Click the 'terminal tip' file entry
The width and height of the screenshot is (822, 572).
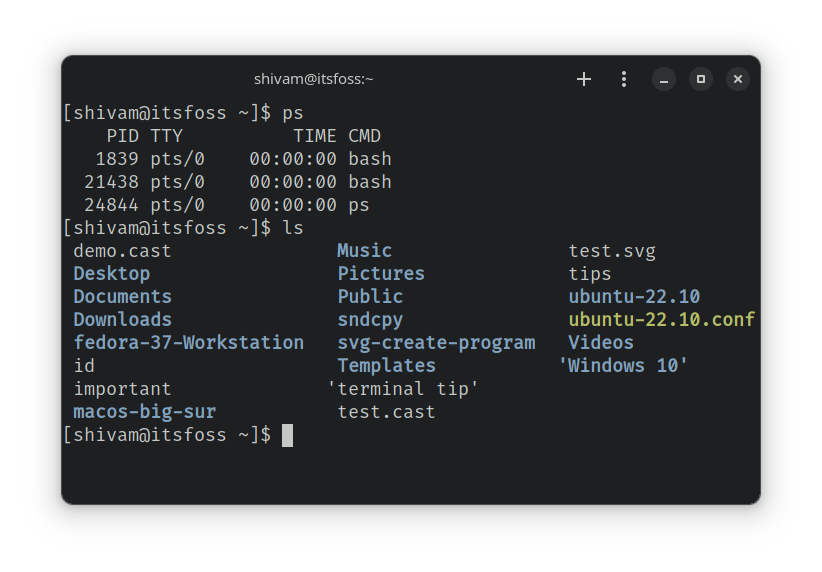point(403,388)
